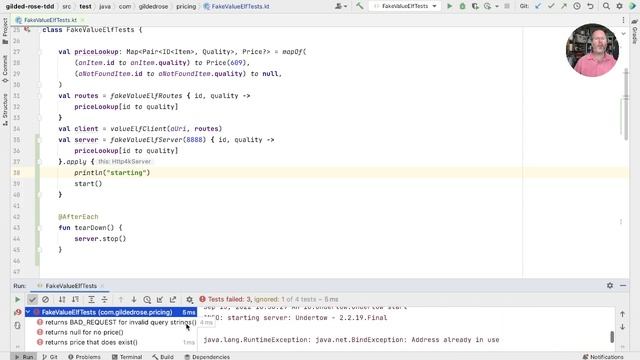Go to next failed test arrow
640x360 pixels.
point(134,300)
